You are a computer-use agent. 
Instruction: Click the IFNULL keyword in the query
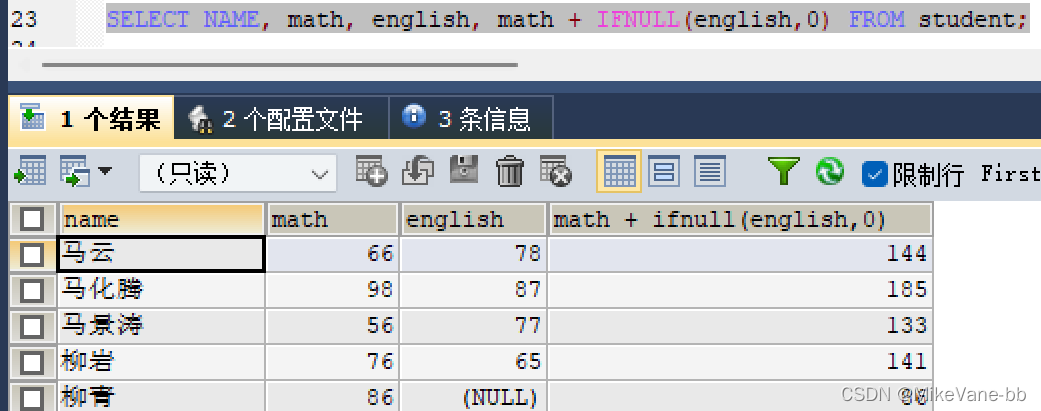pos(638,20)
